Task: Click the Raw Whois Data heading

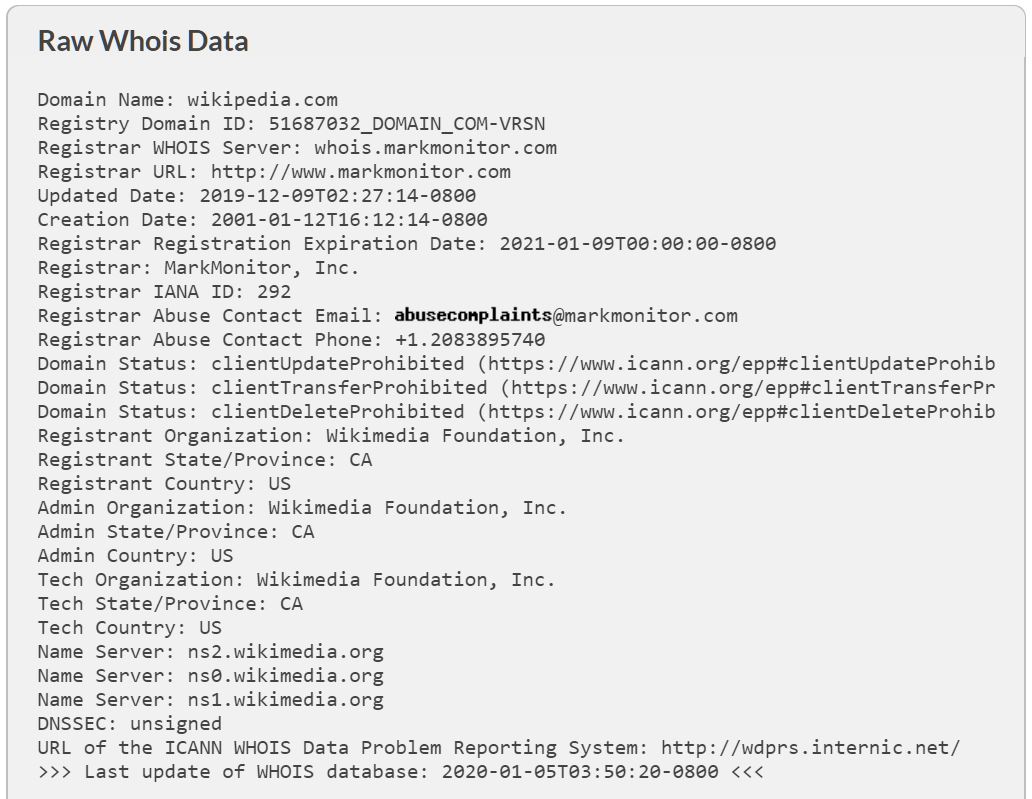Action: (x=143, y=41)
